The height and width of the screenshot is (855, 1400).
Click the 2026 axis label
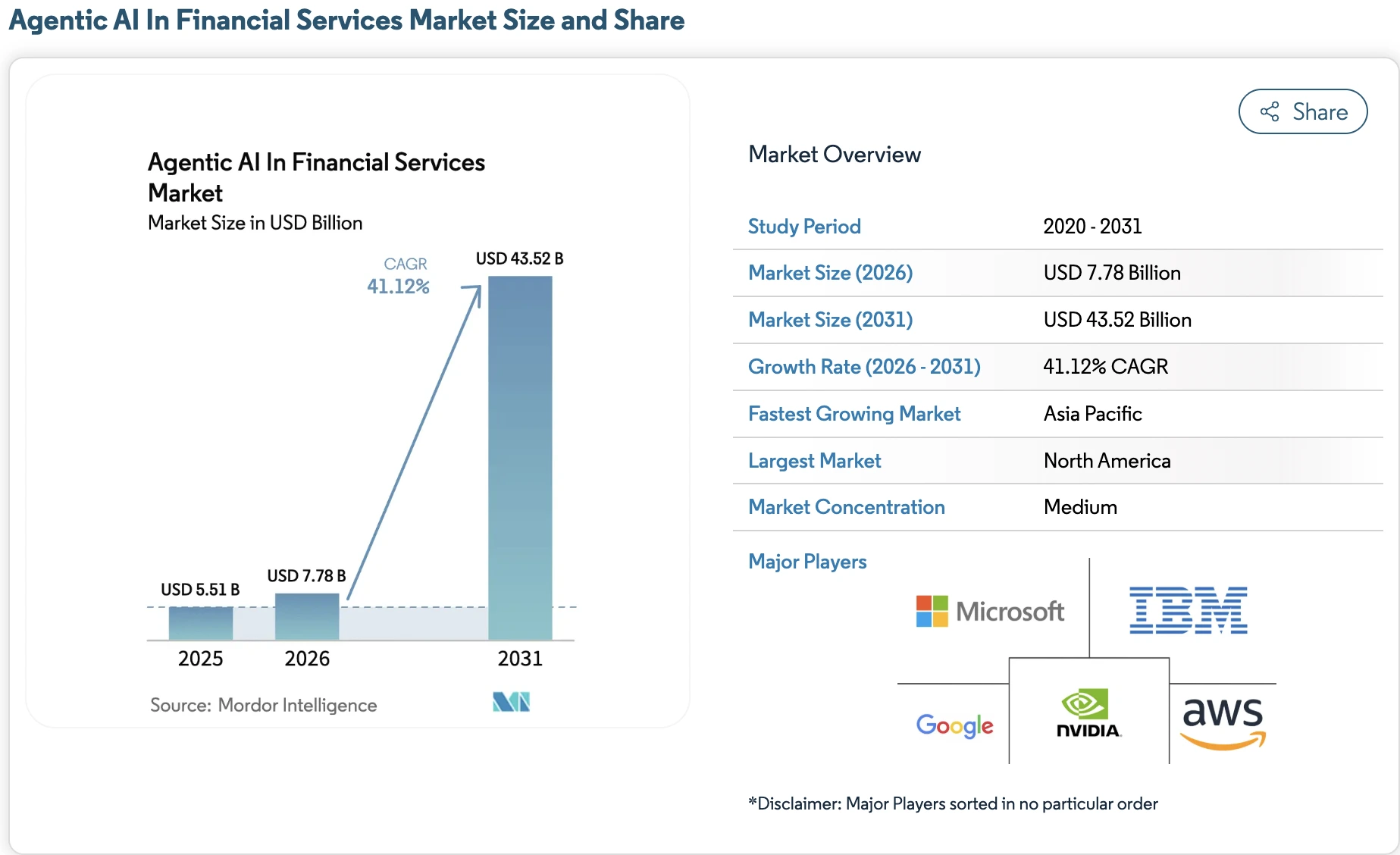(307, 659)
